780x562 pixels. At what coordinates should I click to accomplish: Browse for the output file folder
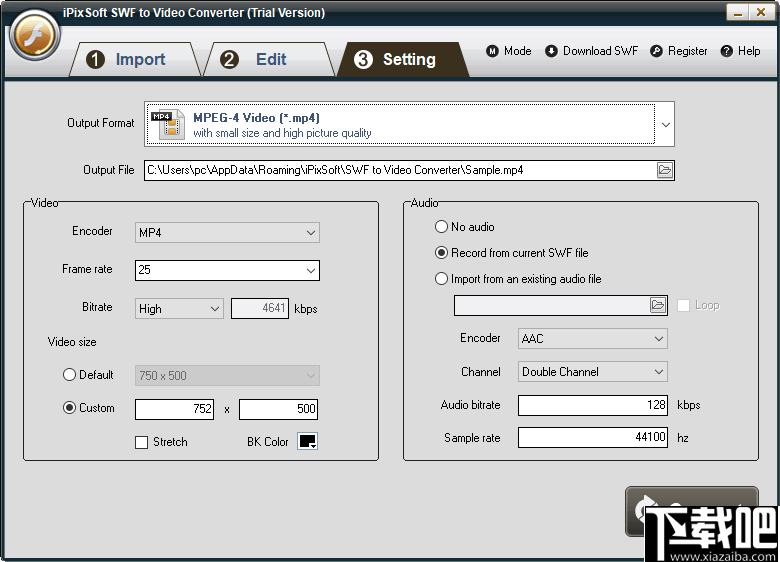[665, 170]
